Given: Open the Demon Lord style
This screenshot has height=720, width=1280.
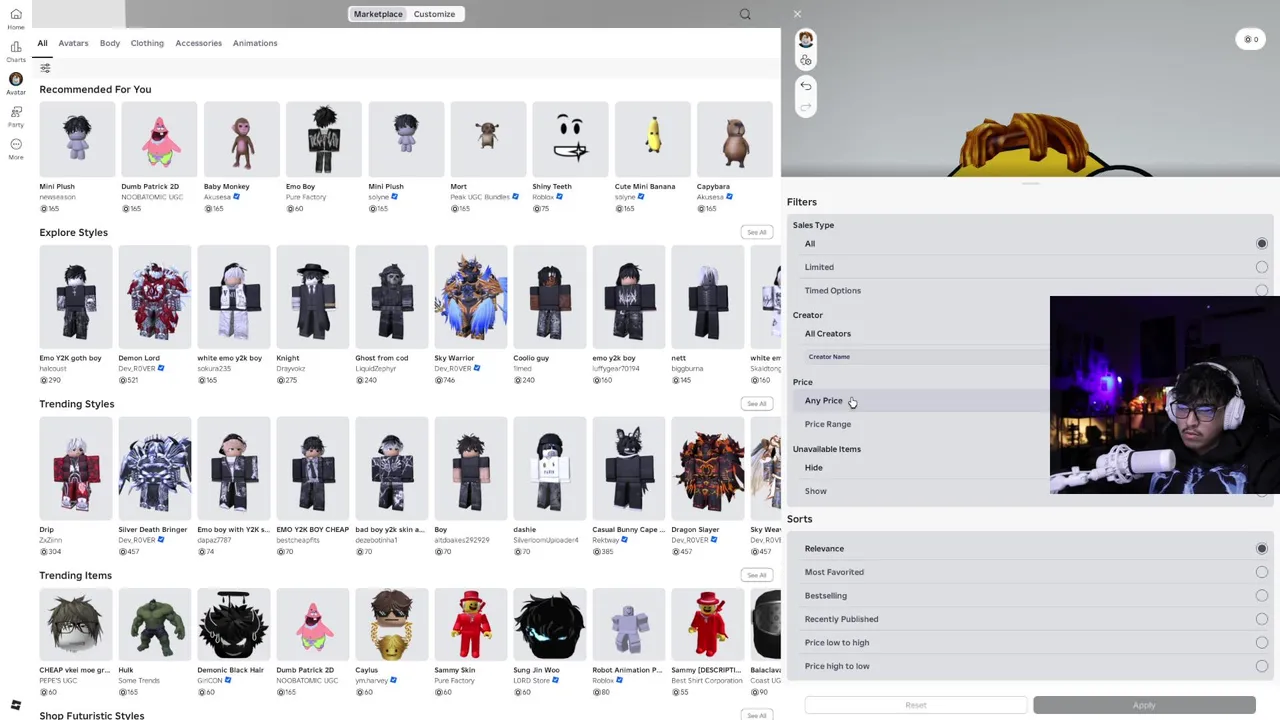Looking at the screenshot, I should pos(154,298).
